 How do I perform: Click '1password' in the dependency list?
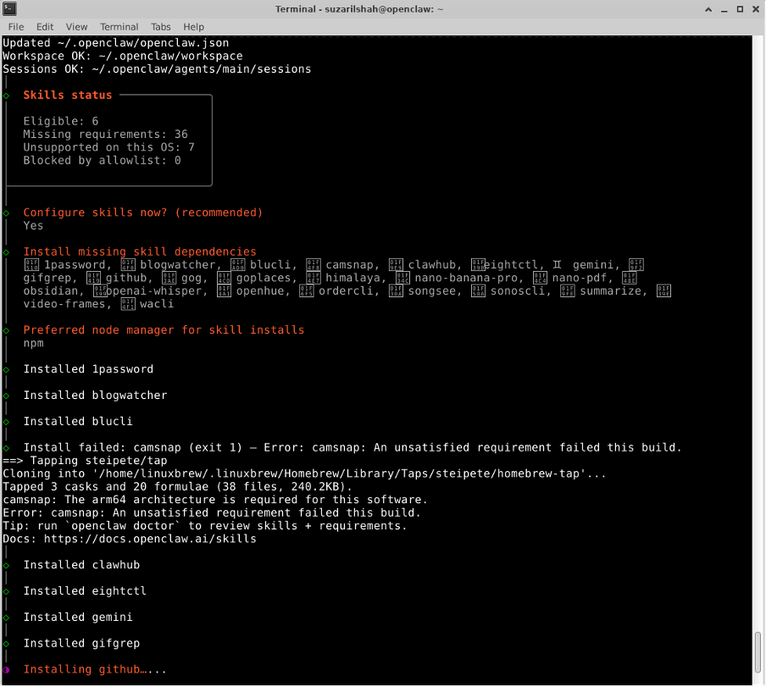click(x=75, y=265)
